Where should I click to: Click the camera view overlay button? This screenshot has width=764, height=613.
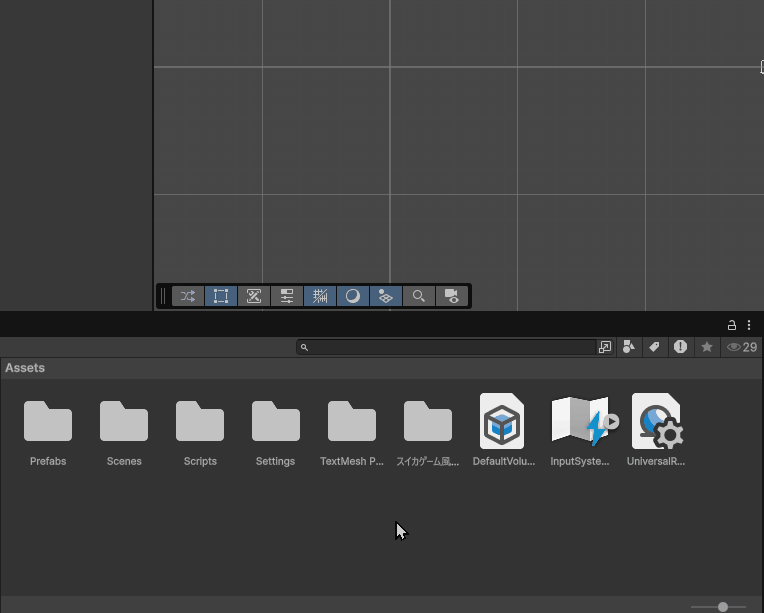pos(452,296)
